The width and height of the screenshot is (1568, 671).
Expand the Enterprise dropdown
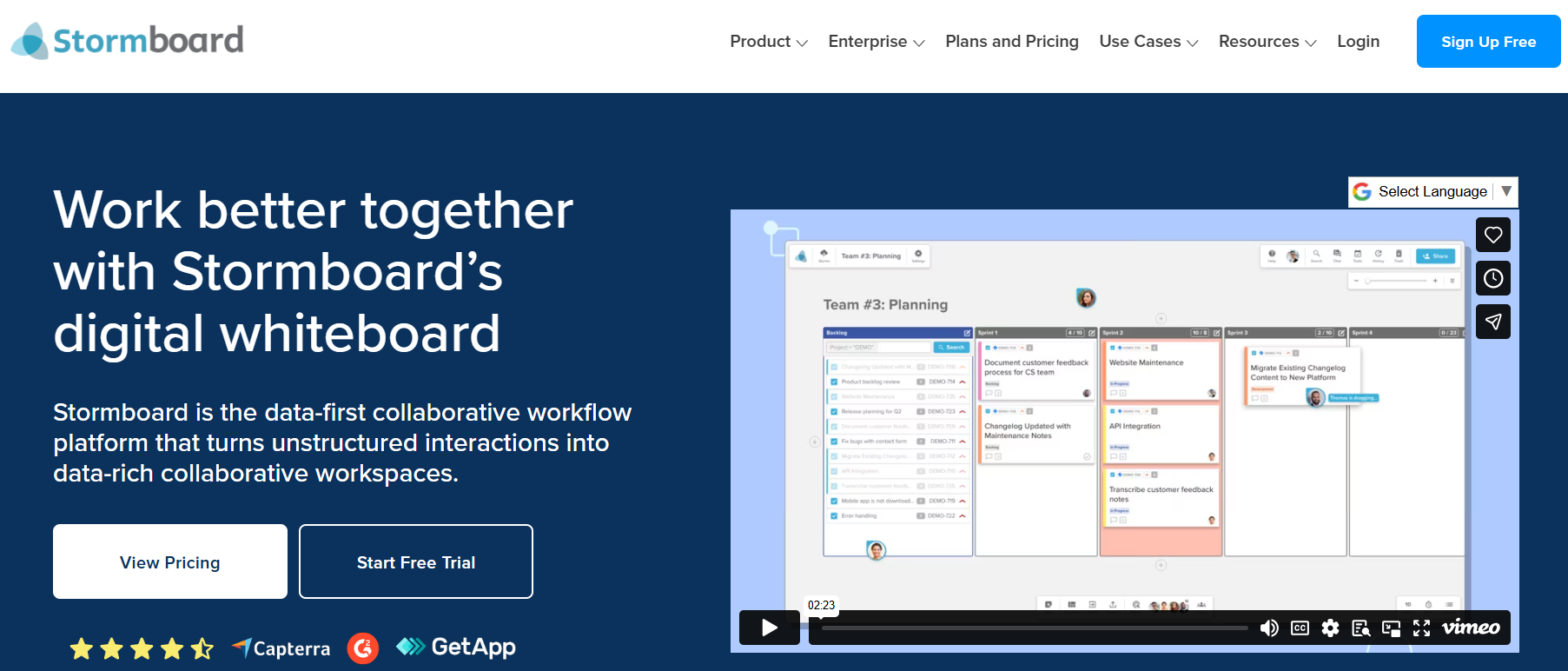point(877,42)
